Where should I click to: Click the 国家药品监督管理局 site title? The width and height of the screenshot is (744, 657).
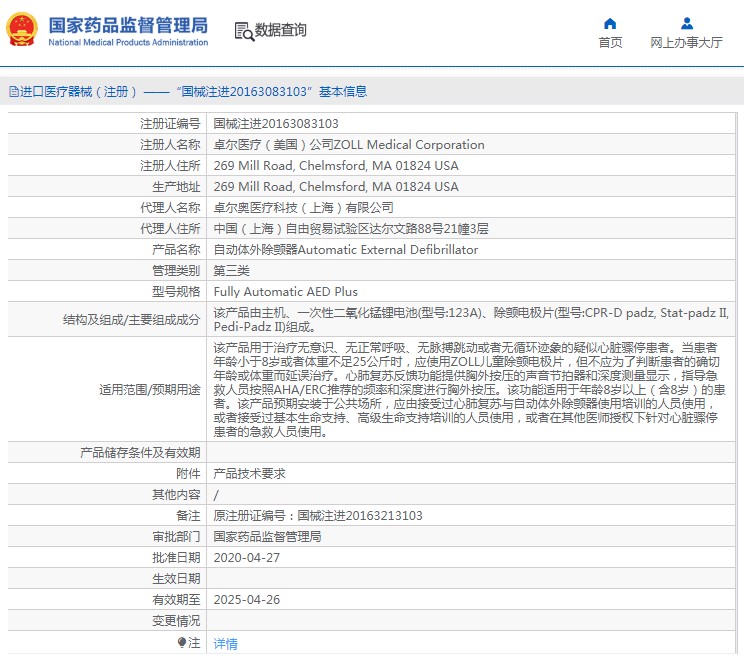point(128,24)
